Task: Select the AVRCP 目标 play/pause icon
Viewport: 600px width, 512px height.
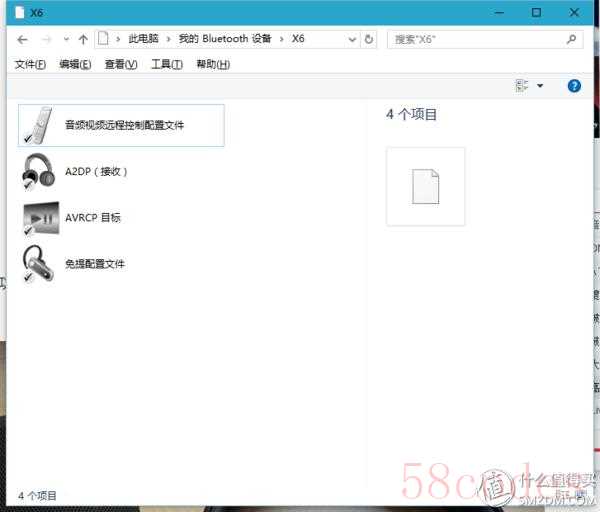Action: pyautogui.click(x=38, y=217)
